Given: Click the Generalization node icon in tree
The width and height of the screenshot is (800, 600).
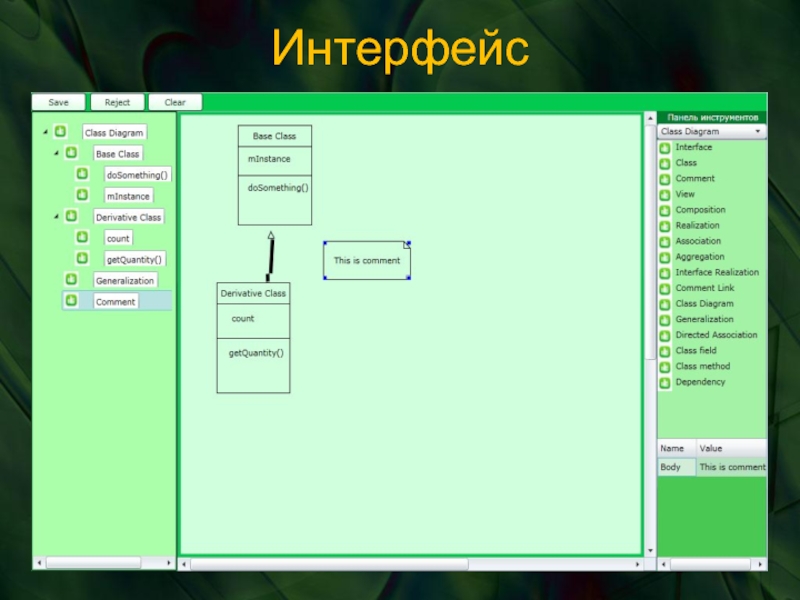Looking at the screenshot, I should (x=71, y=280).
